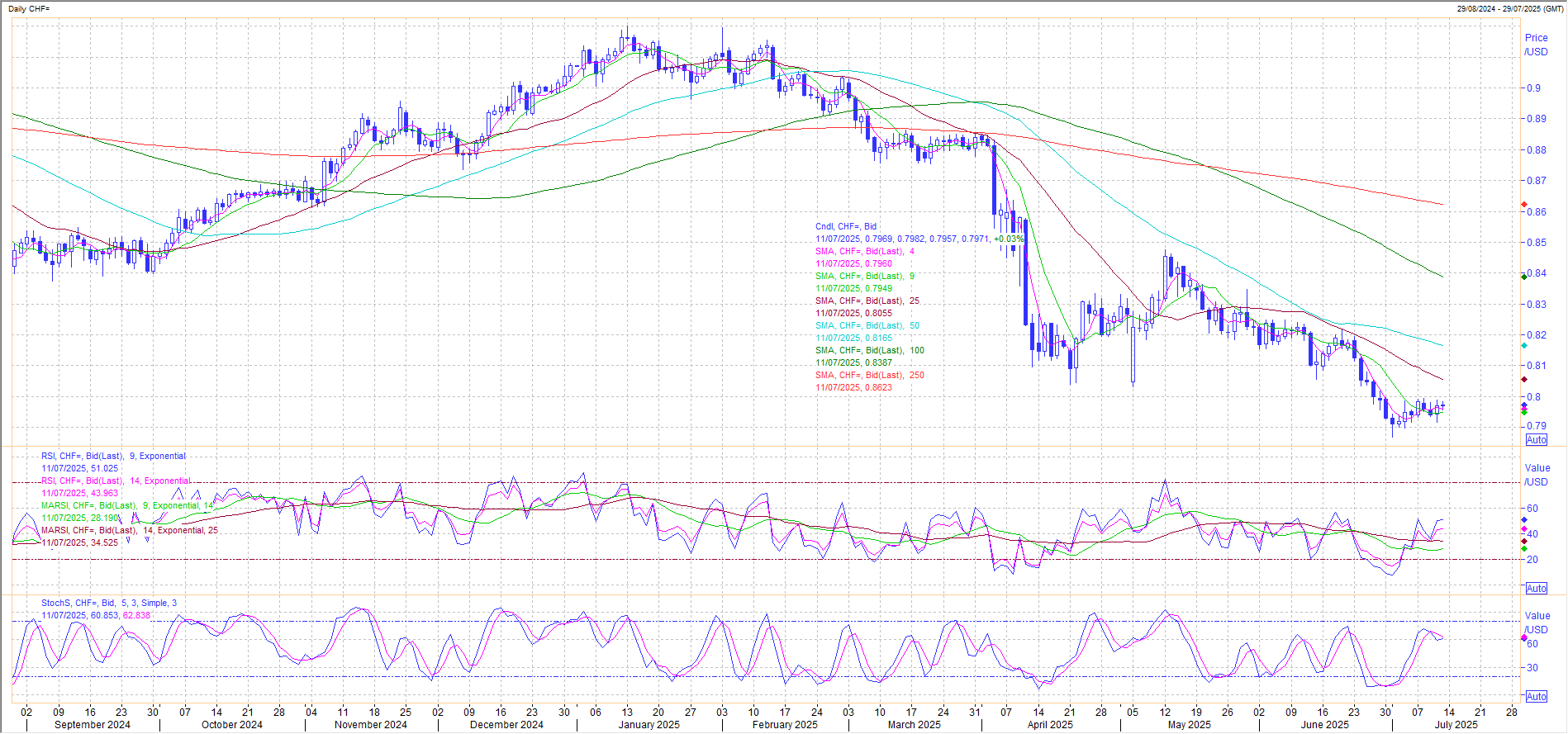Image resolution: width=1568 pixels, height=734 pixels.
Task: Click the 'Daily CHF=' chart title
Action: pyautogui.click(x=29, y=8)
